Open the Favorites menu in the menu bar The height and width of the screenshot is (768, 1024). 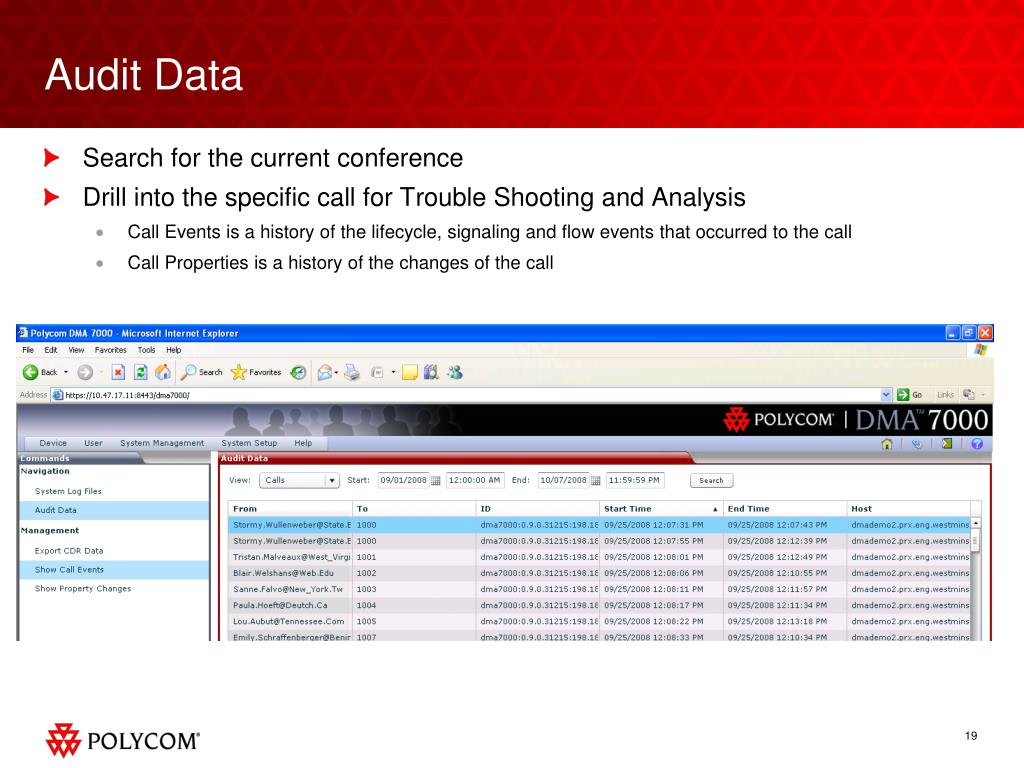[x=110, y=350]
